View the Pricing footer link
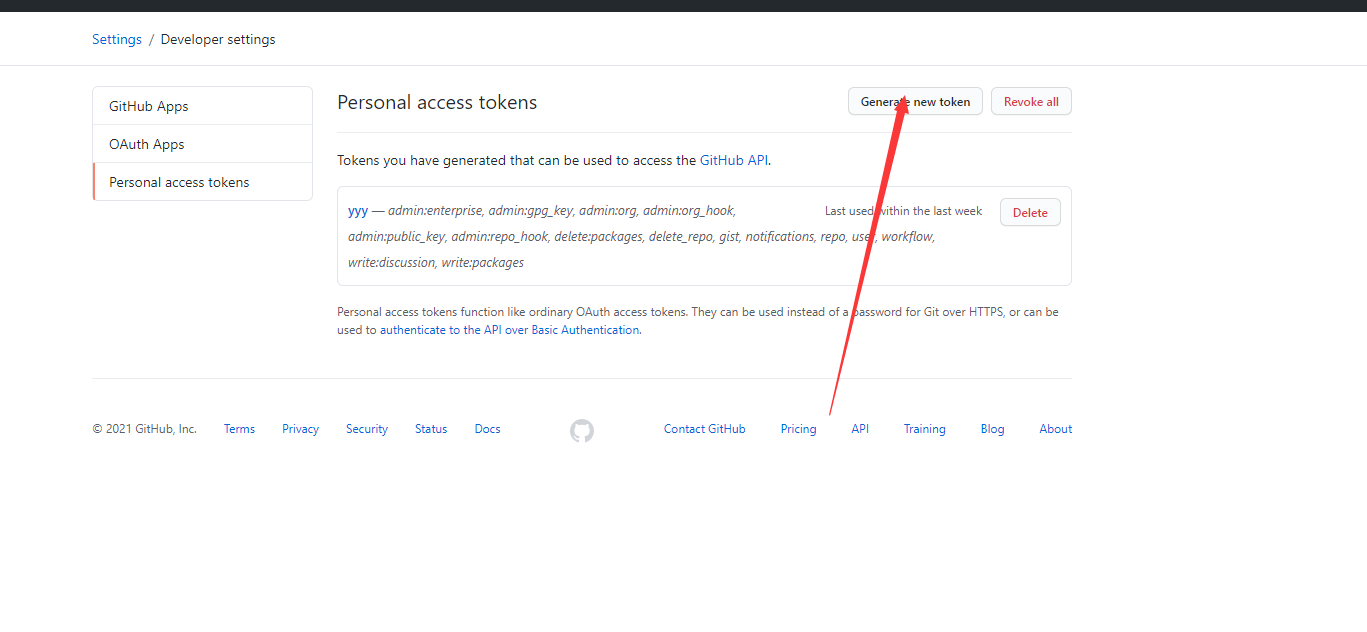Viewport: 1367px width, 632px height. (x=798, y=429)
